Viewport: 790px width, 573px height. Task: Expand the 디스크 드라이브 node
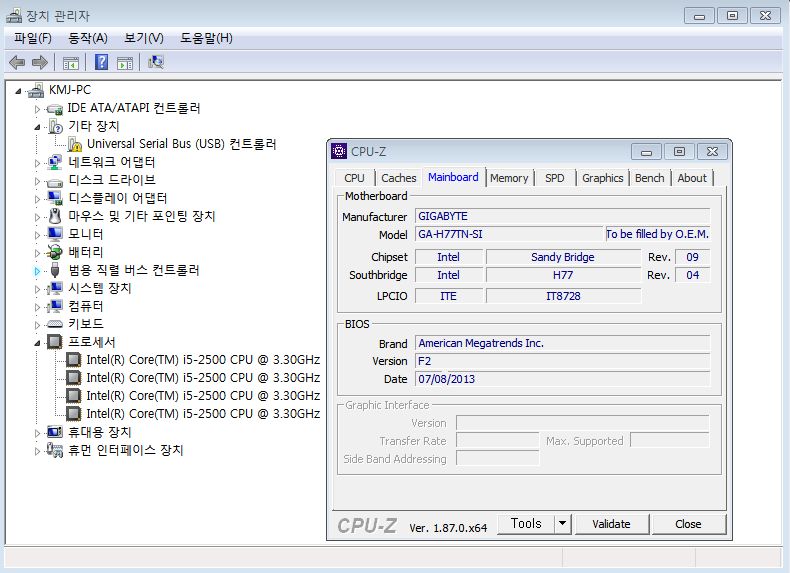pos(37,181)
